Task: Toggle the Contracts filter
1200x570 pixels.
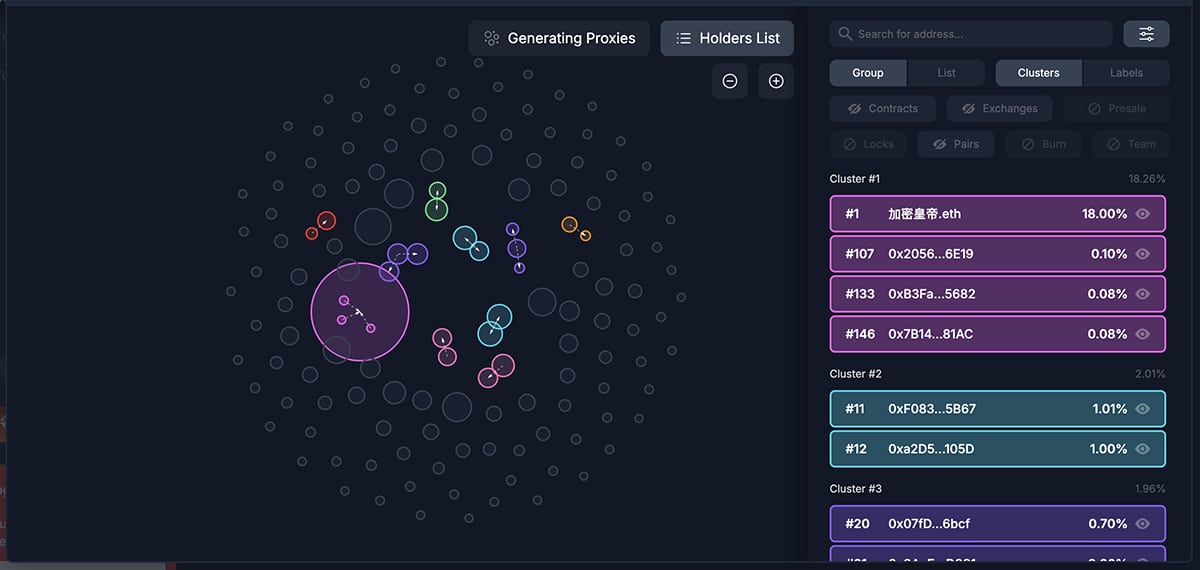Action: (883, 108)
